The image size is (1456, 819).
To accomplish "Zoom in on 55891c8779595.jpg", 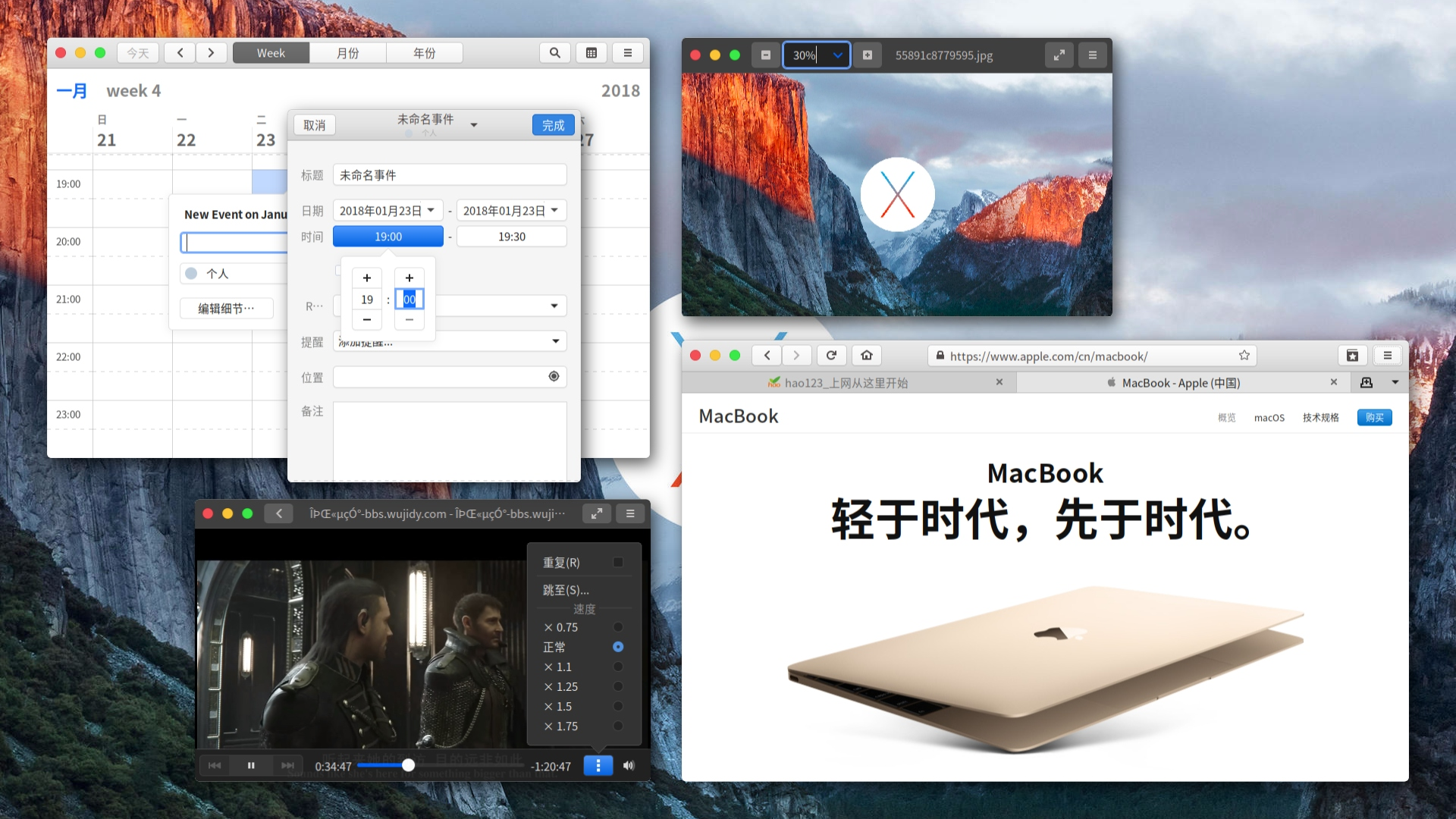I will (x=868, y=55).
